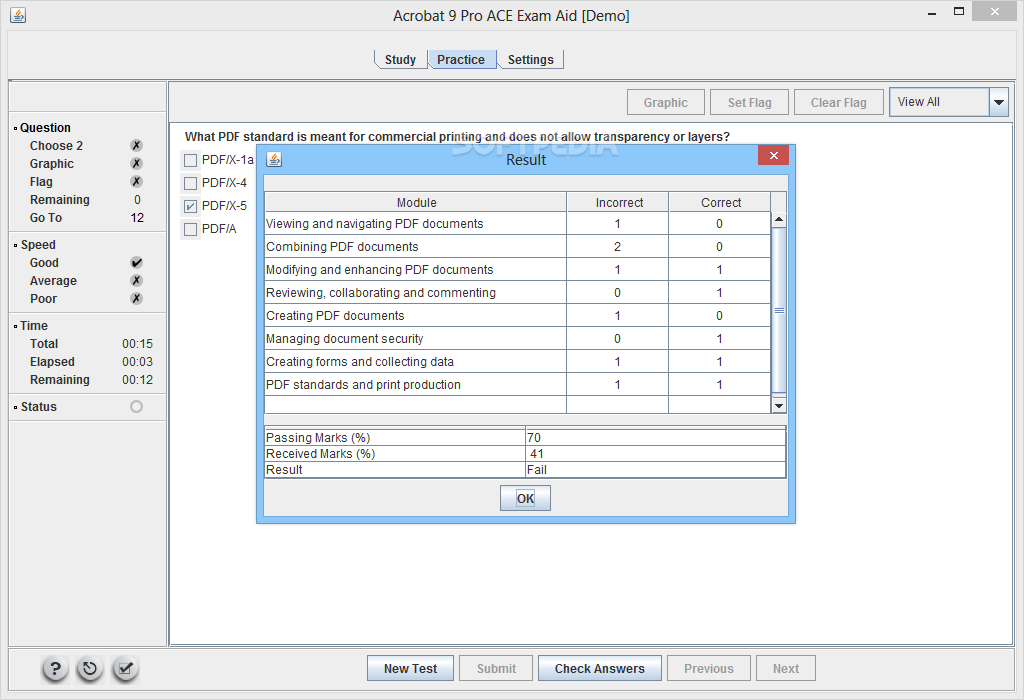This screenshot has width=1024, height=700.
Task: Click the Poor speed indicator icon
Action: [136, 298]
